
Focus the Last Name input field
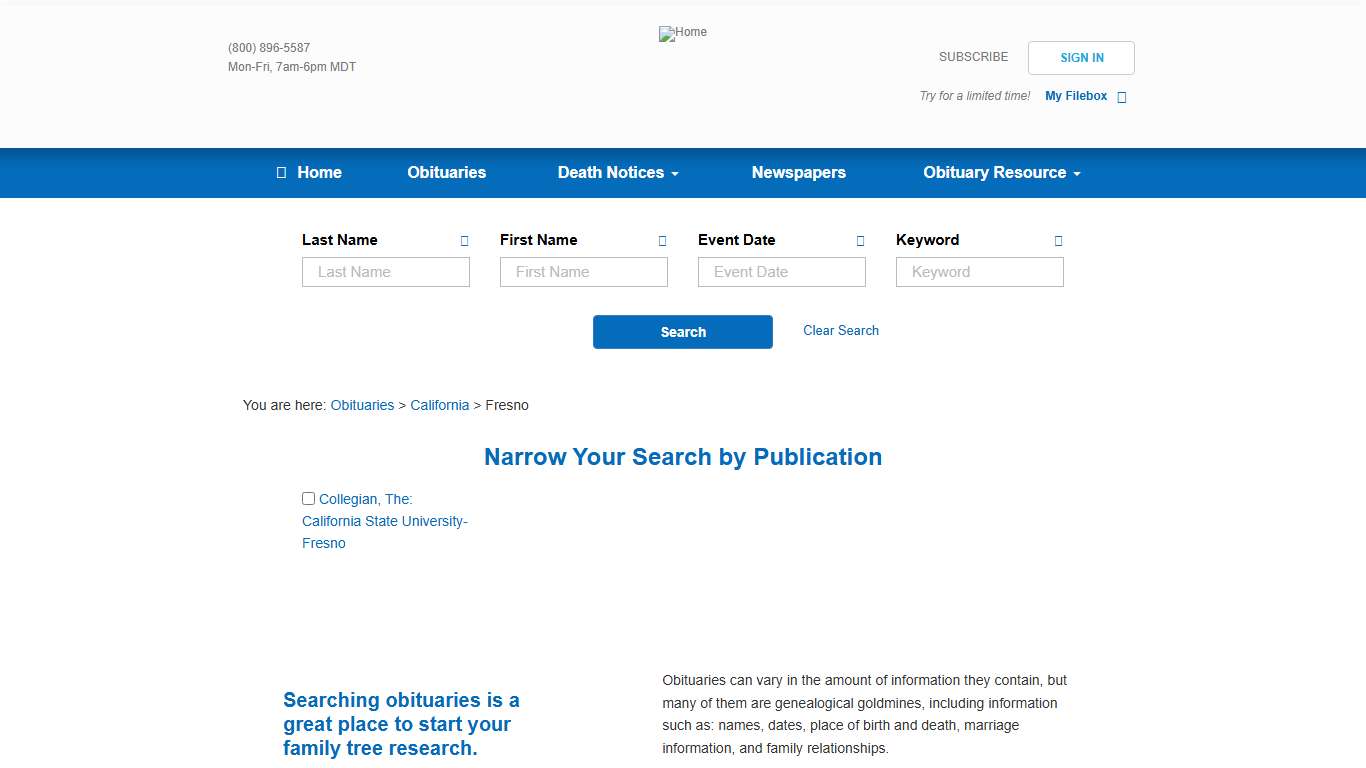385,272
